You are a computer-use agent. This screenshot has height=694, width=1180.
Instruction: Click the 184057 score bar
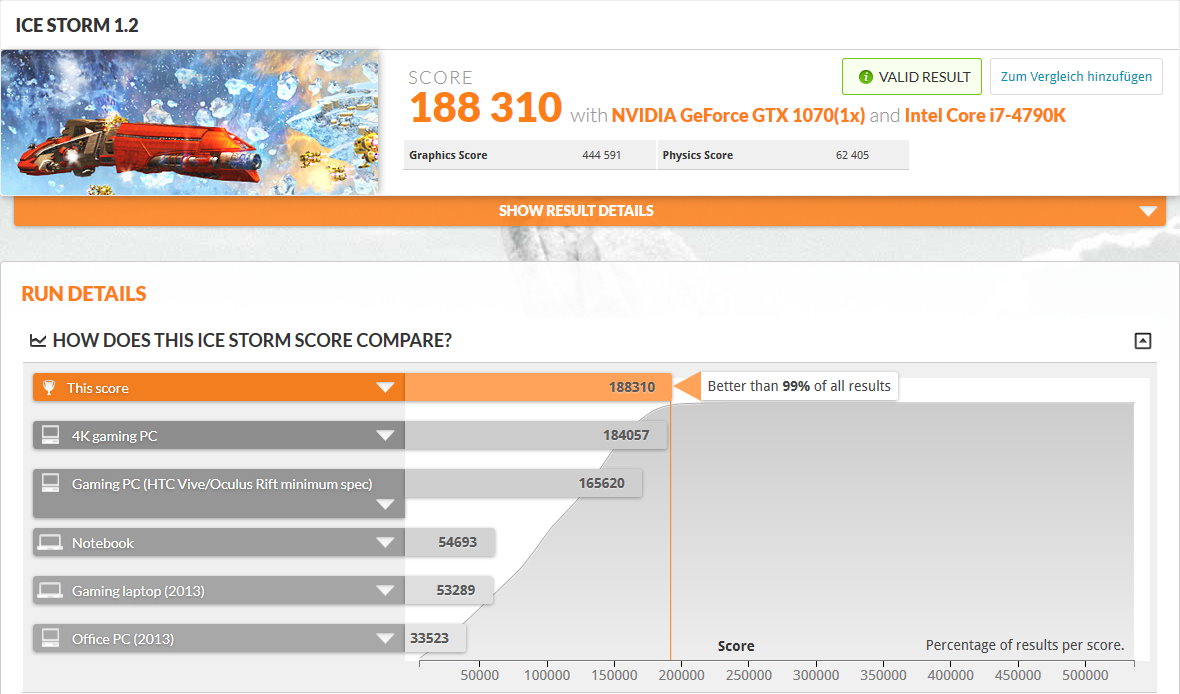click(536, 435)
